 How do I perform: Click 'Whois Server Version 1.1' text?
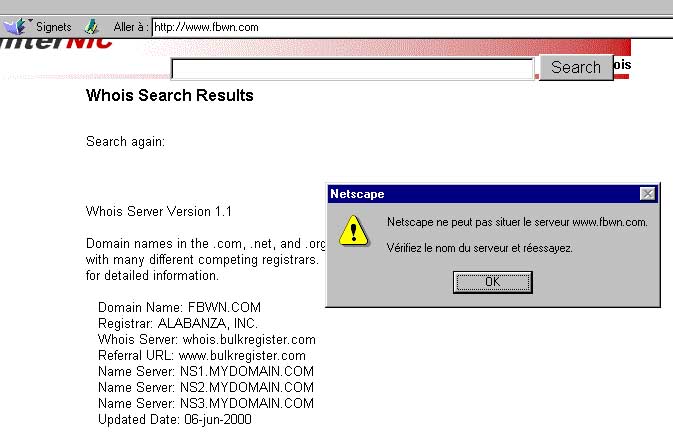pos(159,212)
